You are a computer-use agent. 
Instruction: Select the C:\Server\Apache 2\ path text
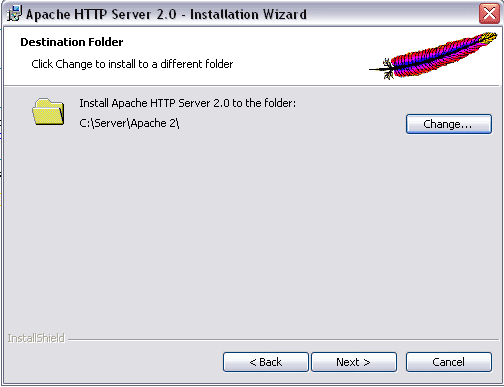coord(129,123)
